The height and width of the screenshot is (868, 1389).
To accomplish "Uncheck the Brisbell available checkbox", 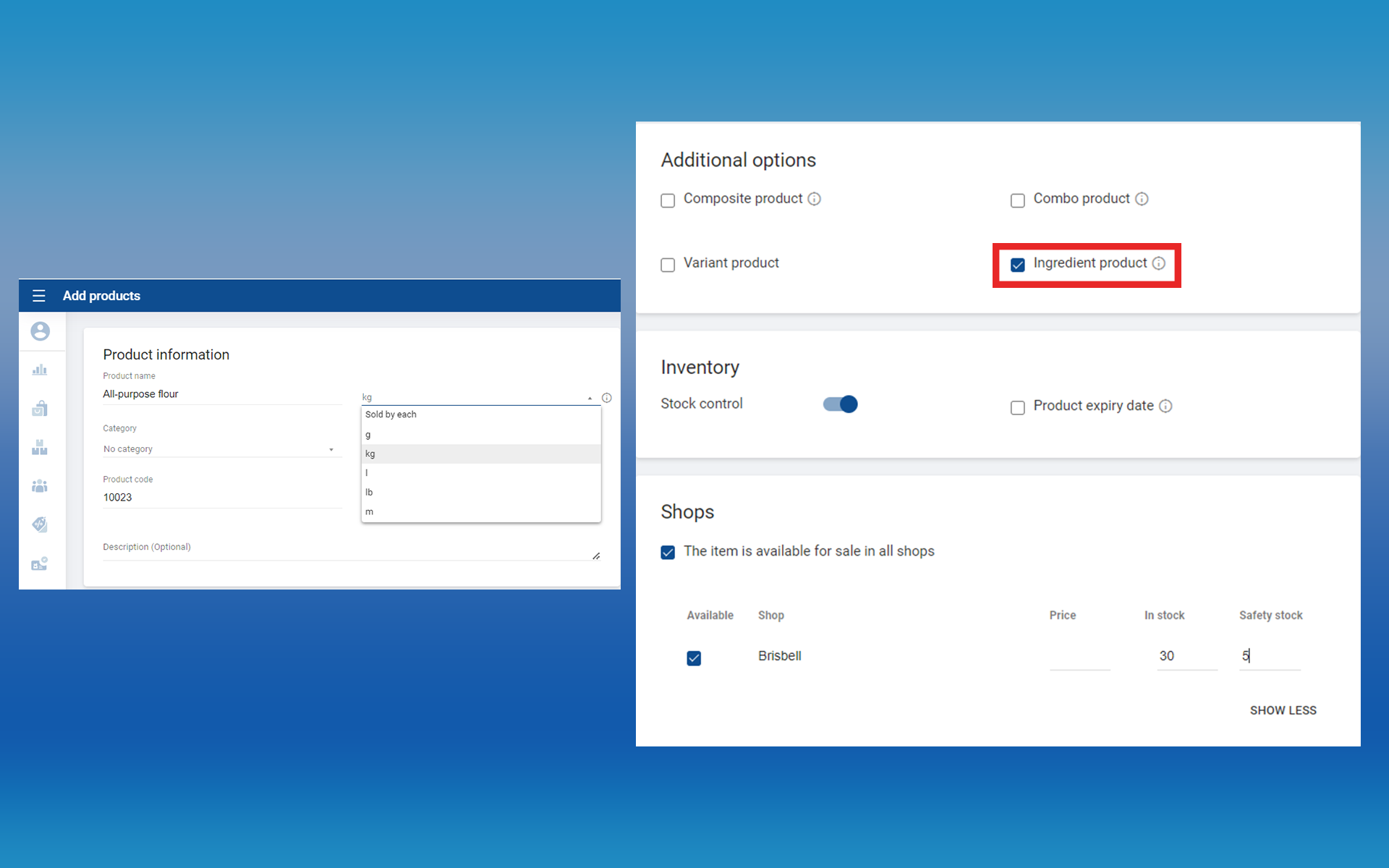I will click(694, 658).
